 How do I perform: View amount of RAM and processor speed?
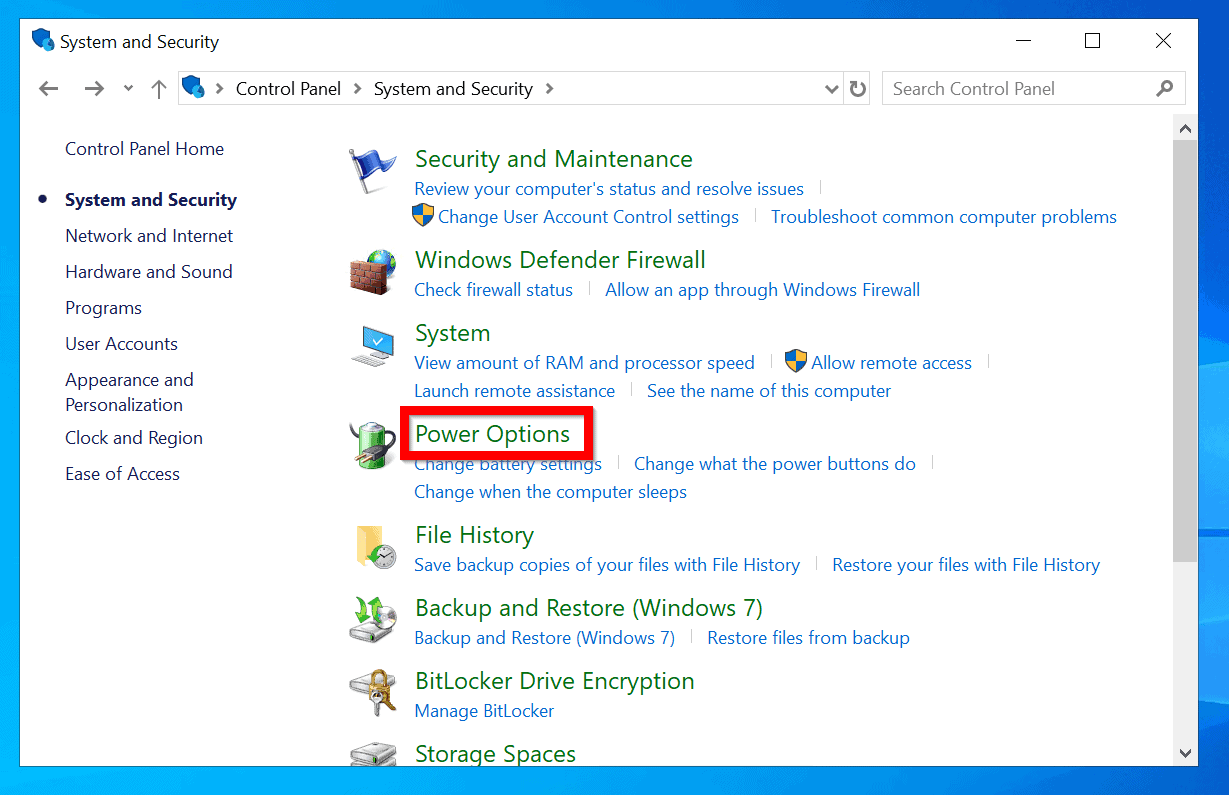(x=585, y=363)
